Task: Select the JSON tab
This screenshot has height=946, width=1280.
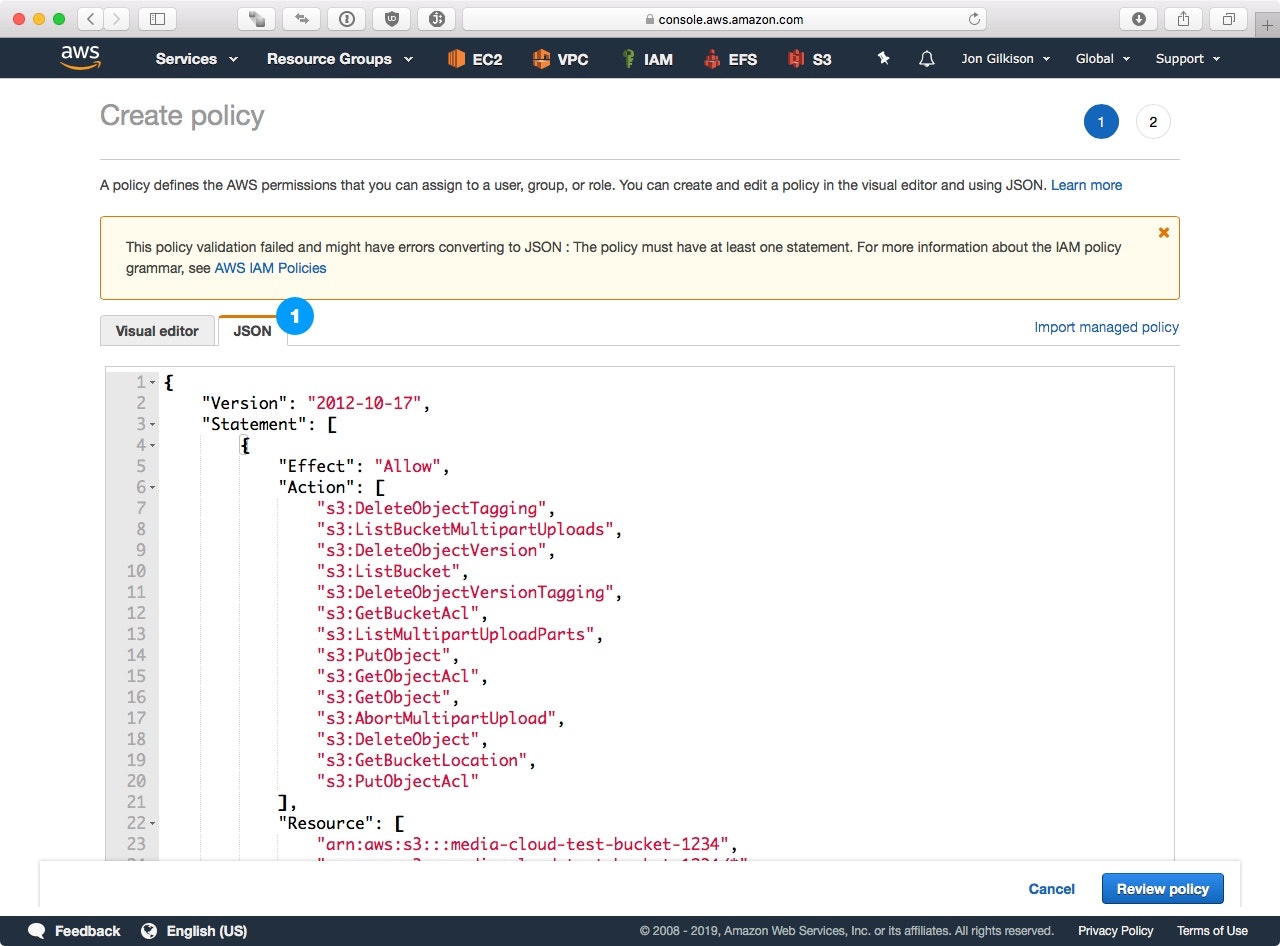Action: [x=252, y=331]
